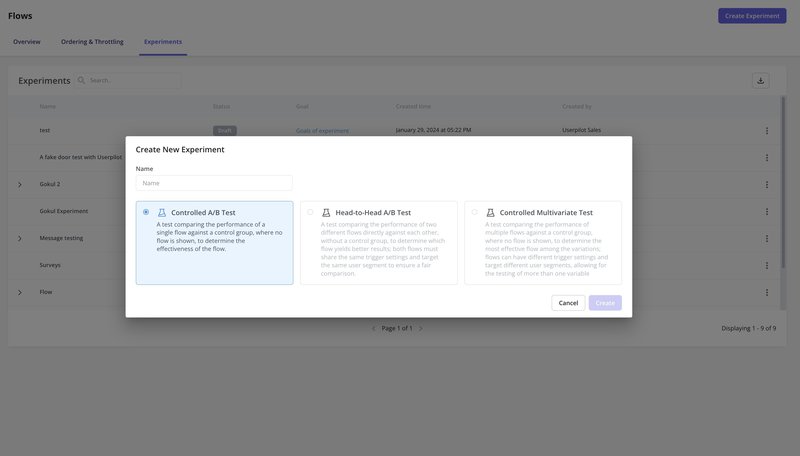This screenshot has height=456, width=800.
Task: Expand the Gokul 2 experiment row
Action: 19,184
